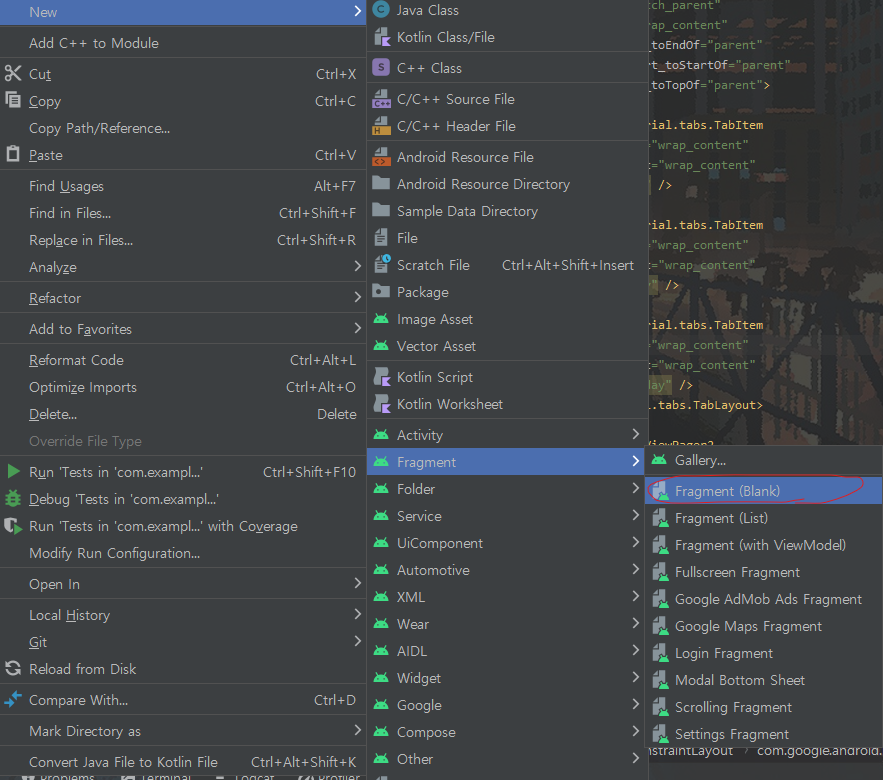Choose Mark Directory as
The image size is (883, 780).
click(183, 731)
